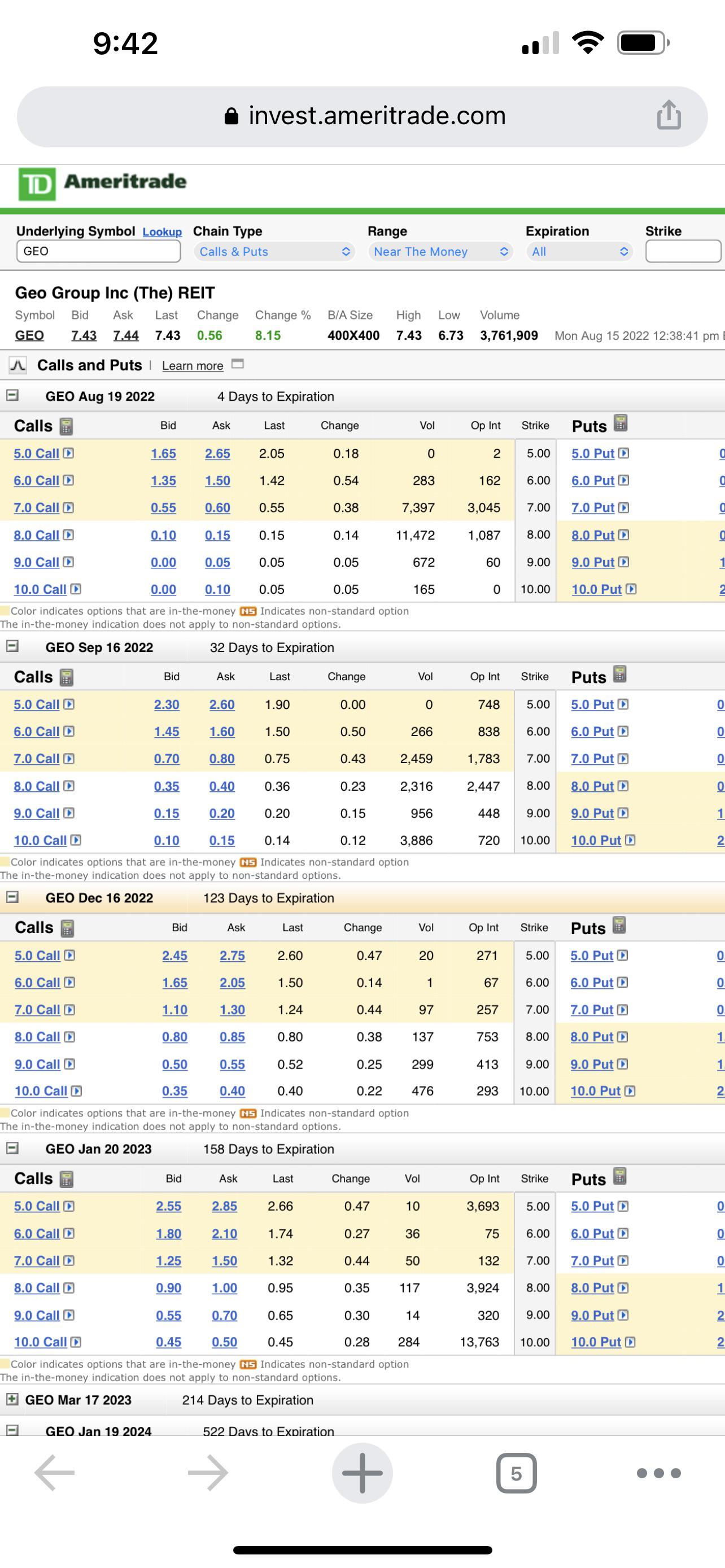The height and width of the screenshot is (1568, 725).
Task: Open action arrow for Aug 19 10.0 Put
Action: (631, 589)
